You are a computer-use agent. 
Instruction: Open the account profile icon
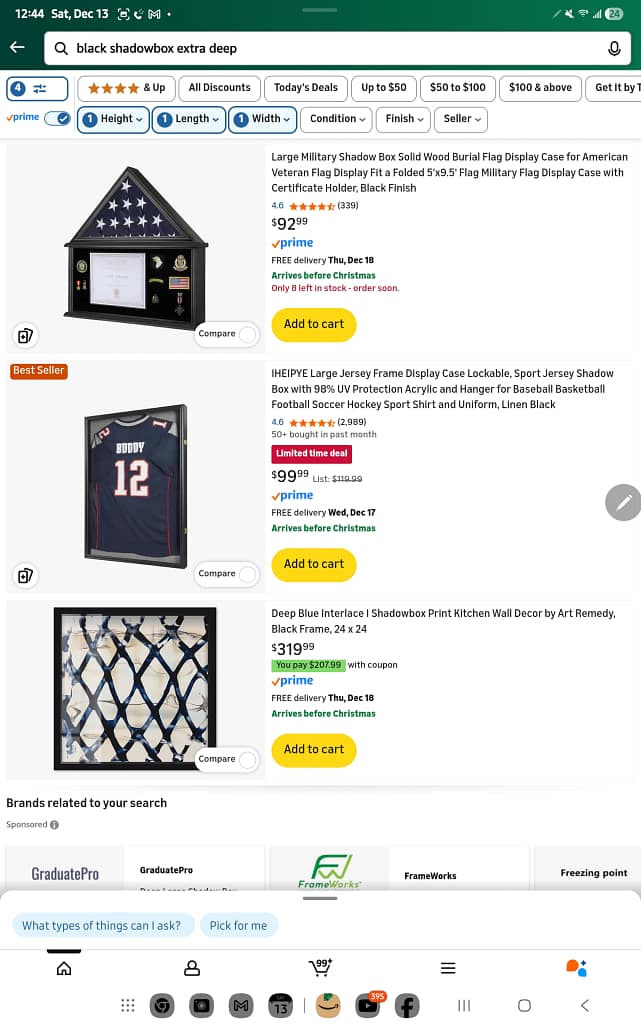(192, 968)
